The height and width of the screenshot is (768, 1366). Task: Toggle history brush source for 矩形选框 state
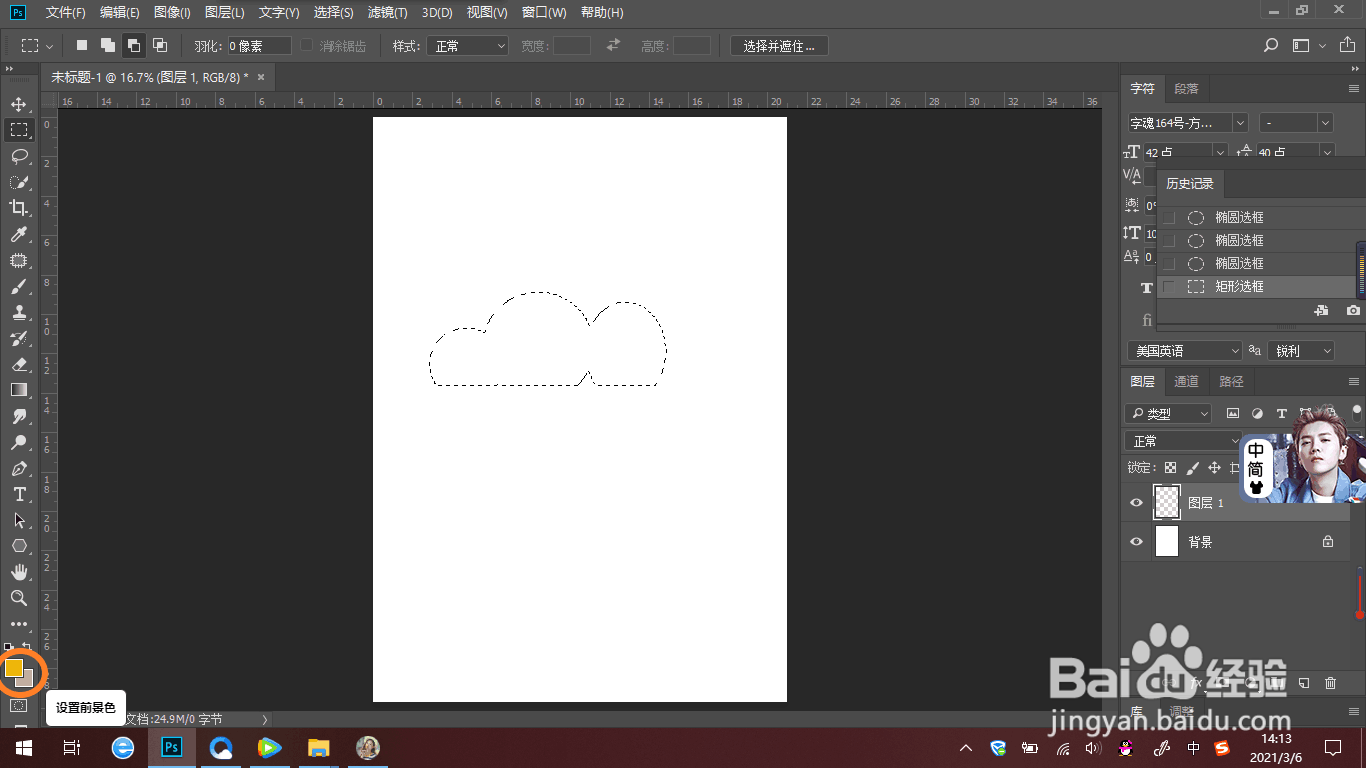[1169, 286]
